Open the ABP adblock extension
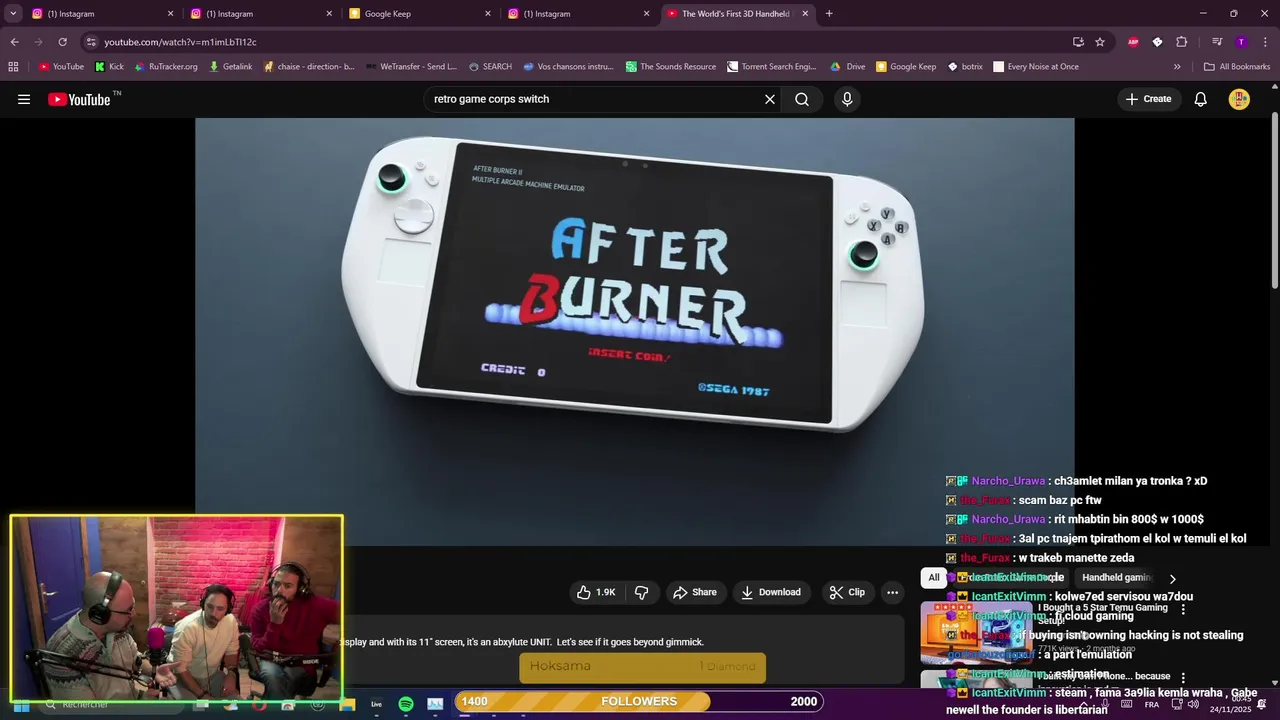 click(x=1133, y=42)
